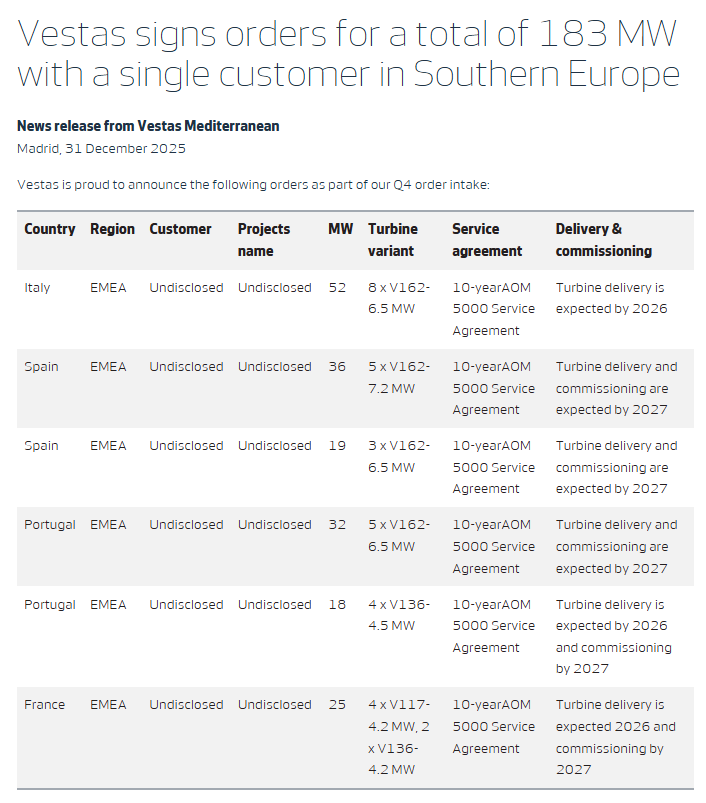
Task: Click the "Italy" country cell
Action: point(37,288)
